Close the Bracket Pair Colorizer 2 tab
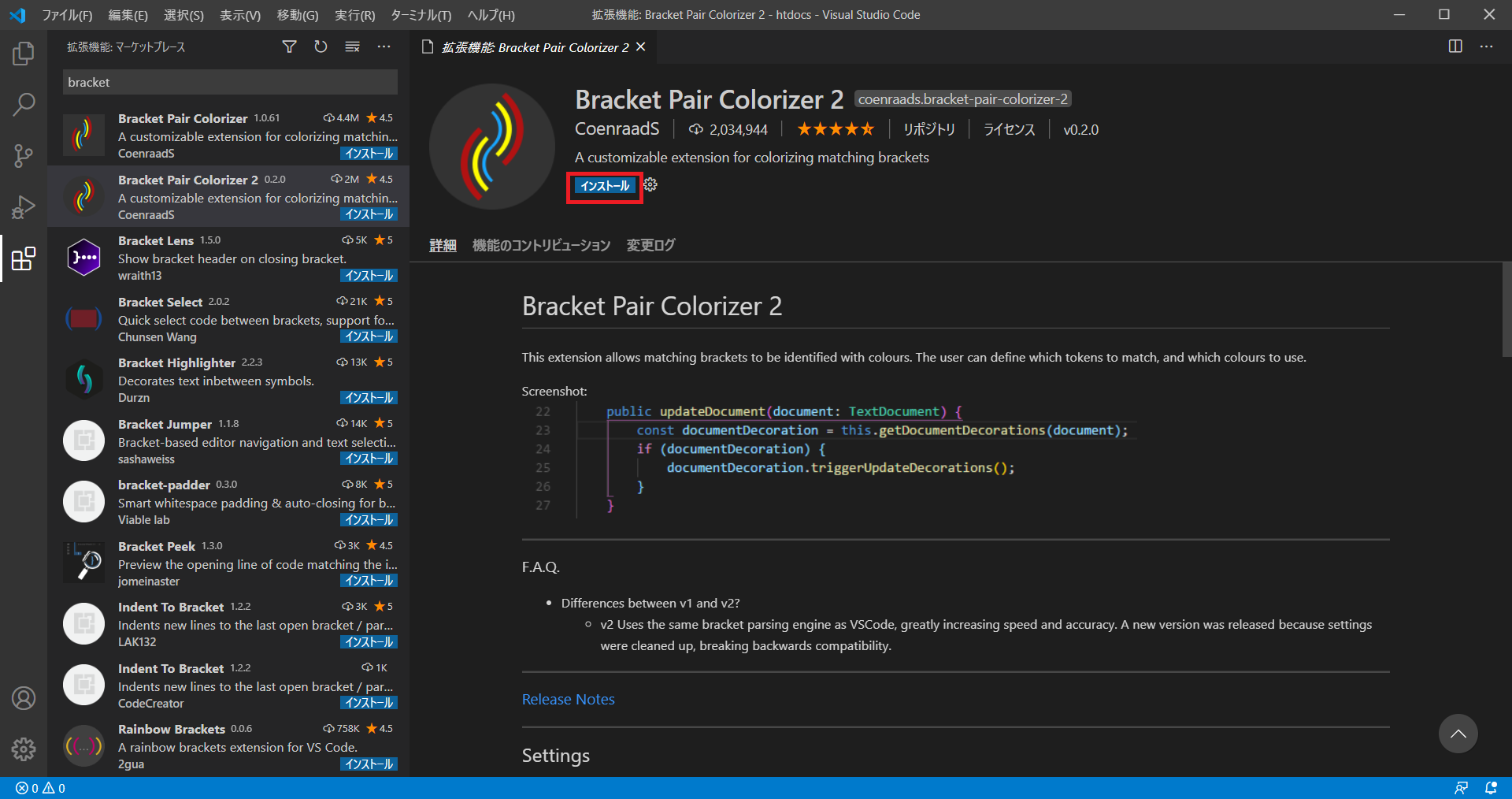1512x799 pixels. tap(641, 47)
